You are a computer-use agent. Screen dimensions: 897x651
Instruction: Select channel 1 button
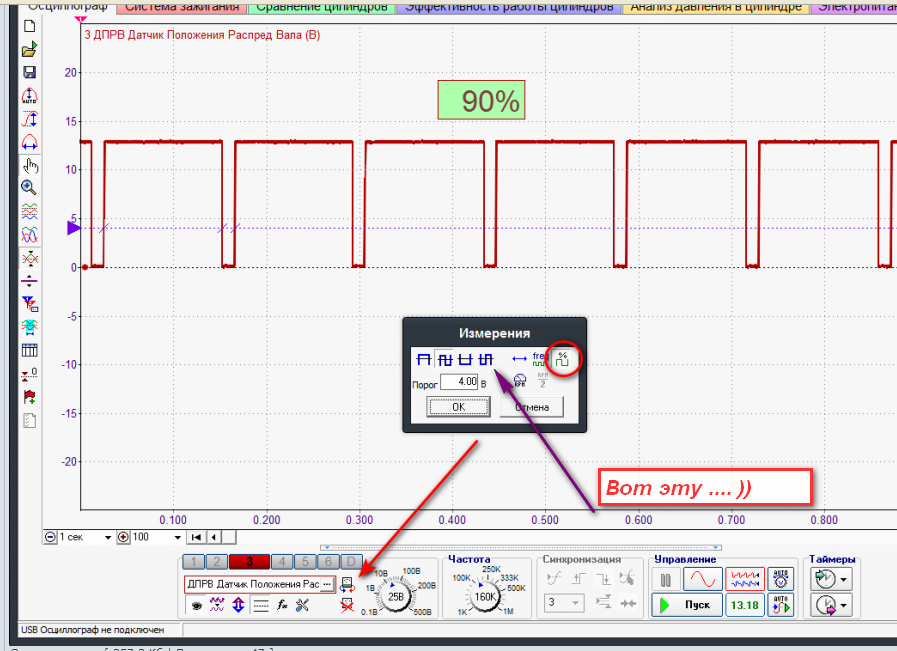194,562
